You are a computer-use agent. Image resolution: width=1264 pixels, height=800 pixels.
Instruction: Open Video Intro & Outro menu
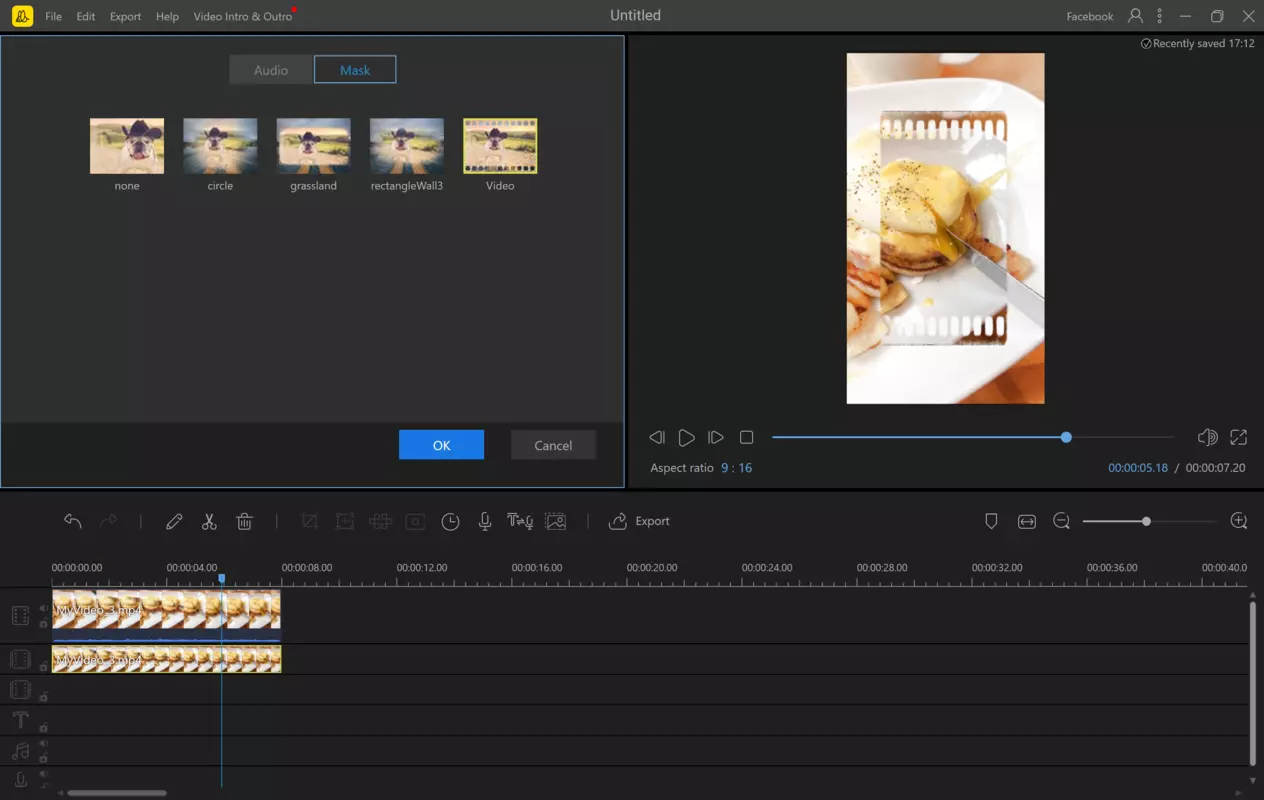[243, 16]
